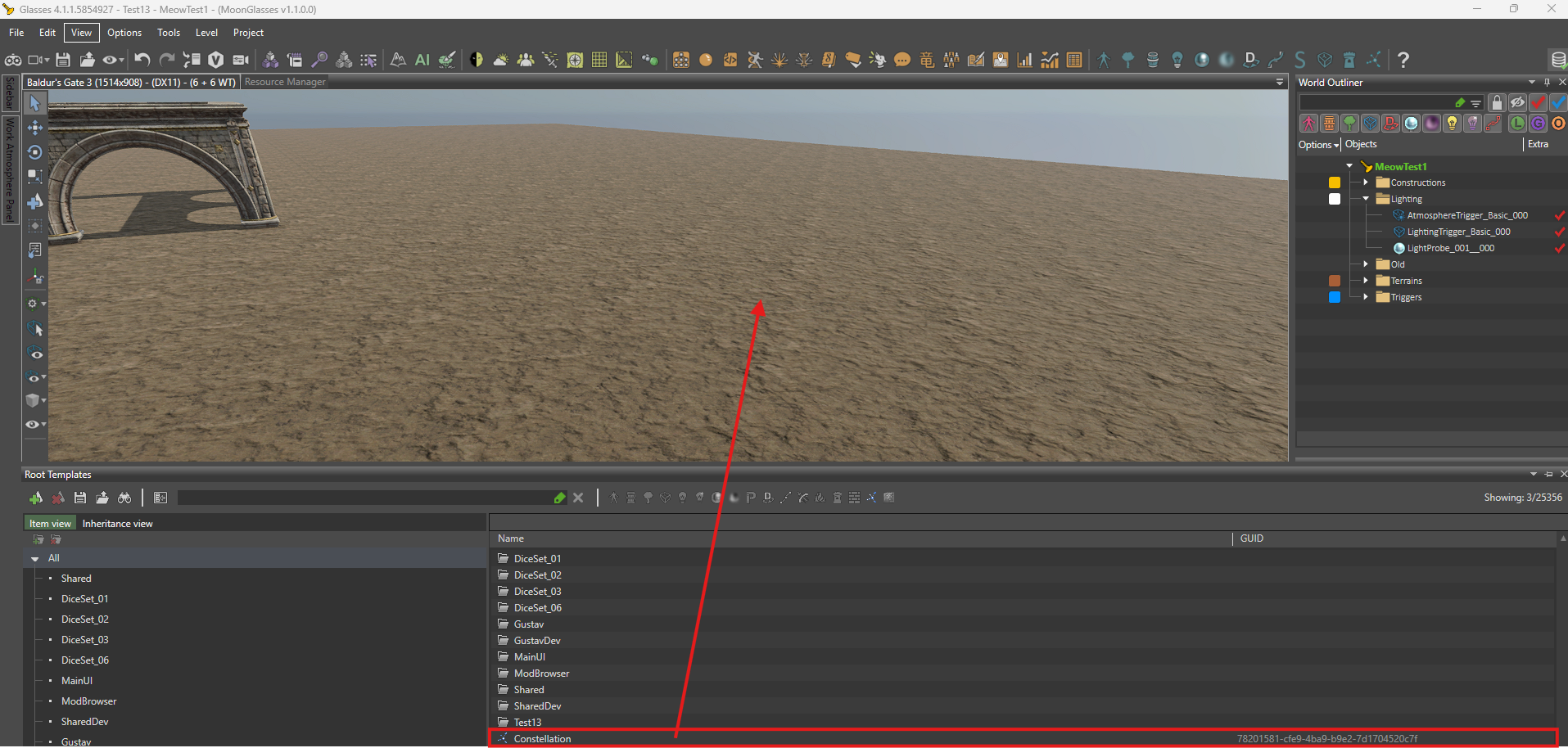Click the Redo arrow in the main toolbar
The width and height of the screenshot is (1568, 748).
point(167,60)
